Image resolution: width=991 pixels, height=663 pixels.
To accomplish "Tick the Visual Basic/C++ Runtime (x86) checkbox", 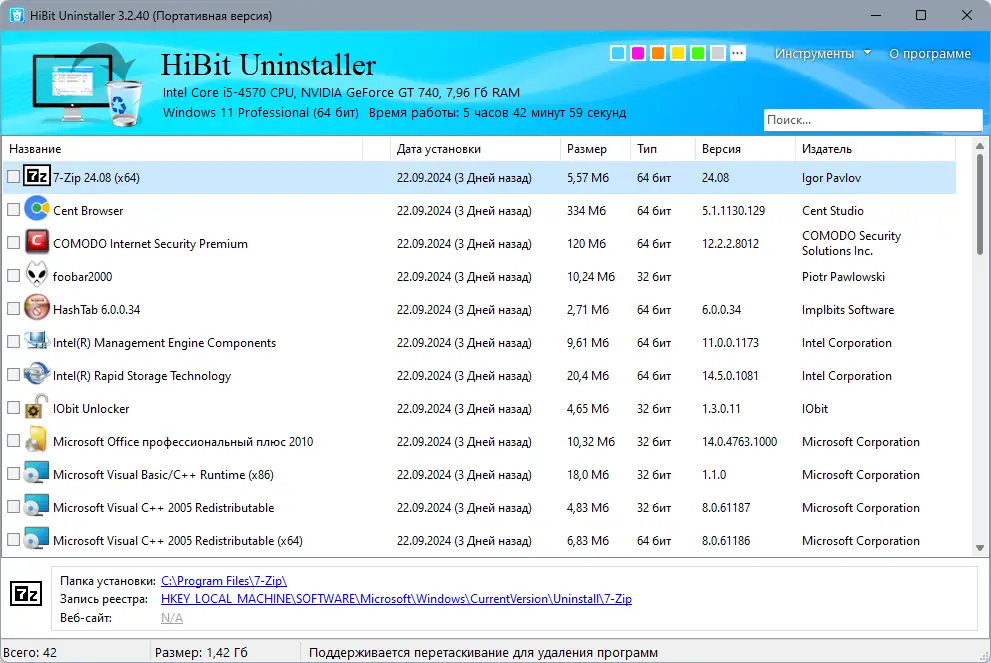I will 13,474.
